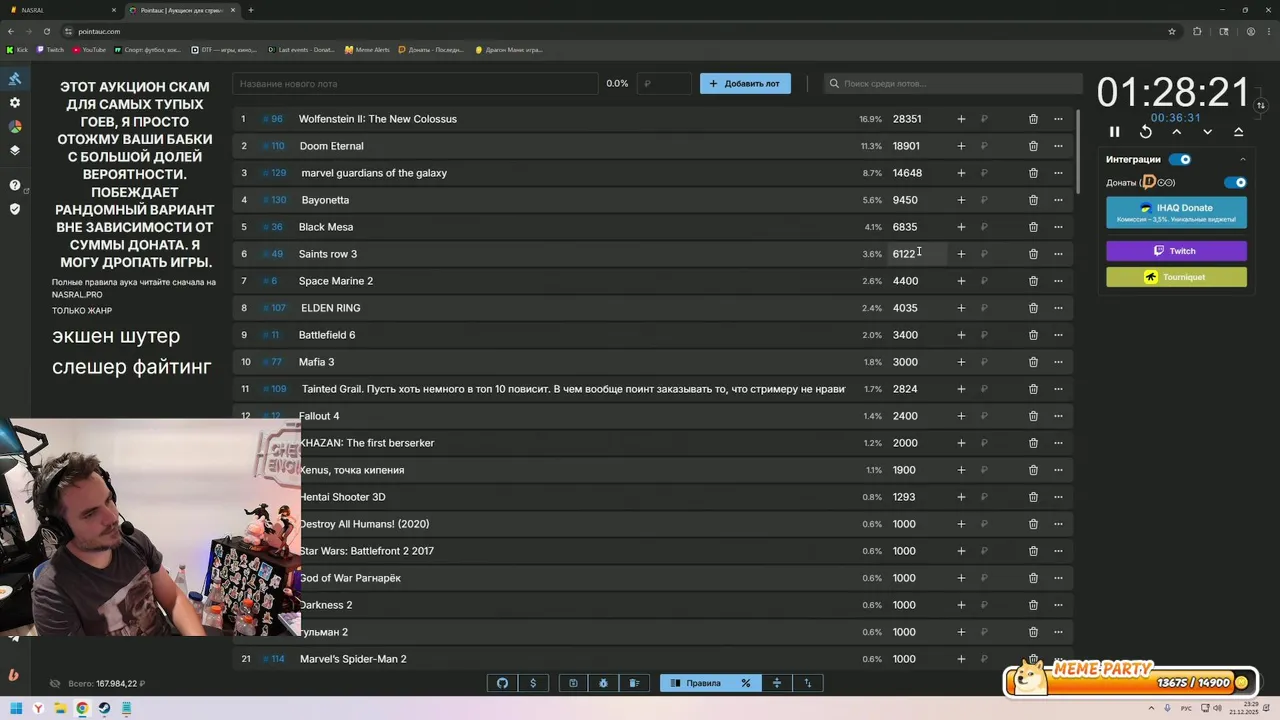Click the sort arrows icon in bottom toolbar
The image size is (1280, 720).
click(x=808, y=683)
